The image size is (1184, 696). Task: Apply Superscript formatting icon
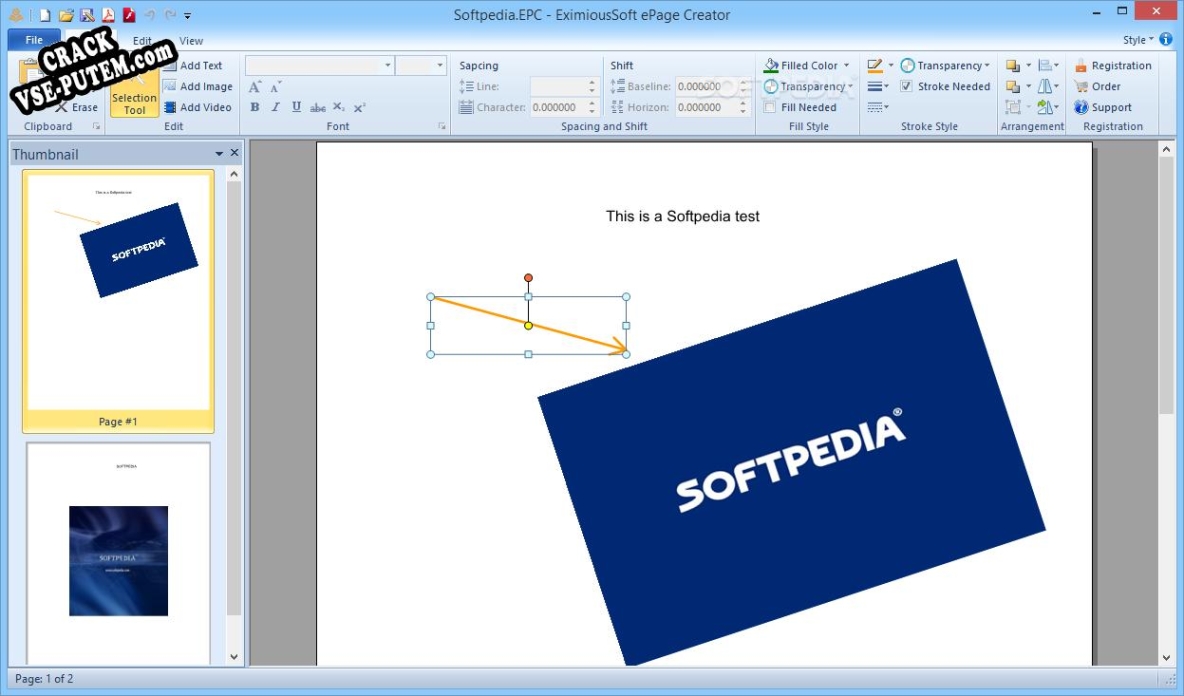coord(359,107)
